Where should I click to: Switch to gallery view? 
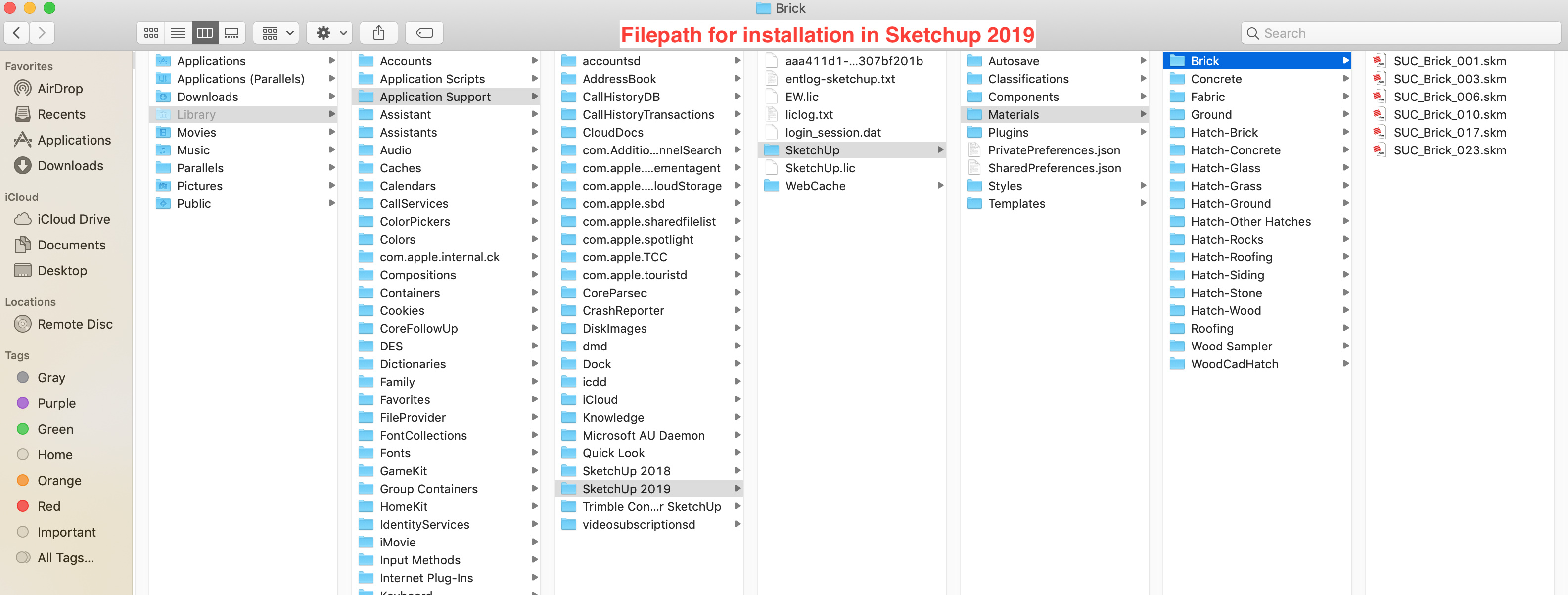coord(231,33)
